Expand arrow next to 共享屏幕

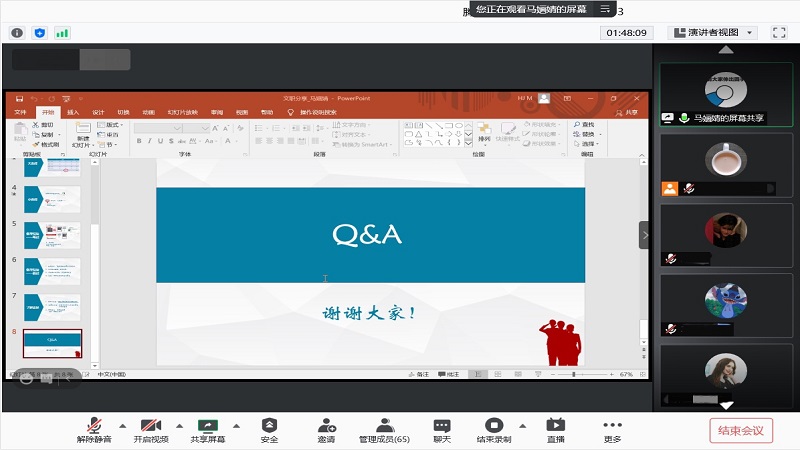[236, 426]
